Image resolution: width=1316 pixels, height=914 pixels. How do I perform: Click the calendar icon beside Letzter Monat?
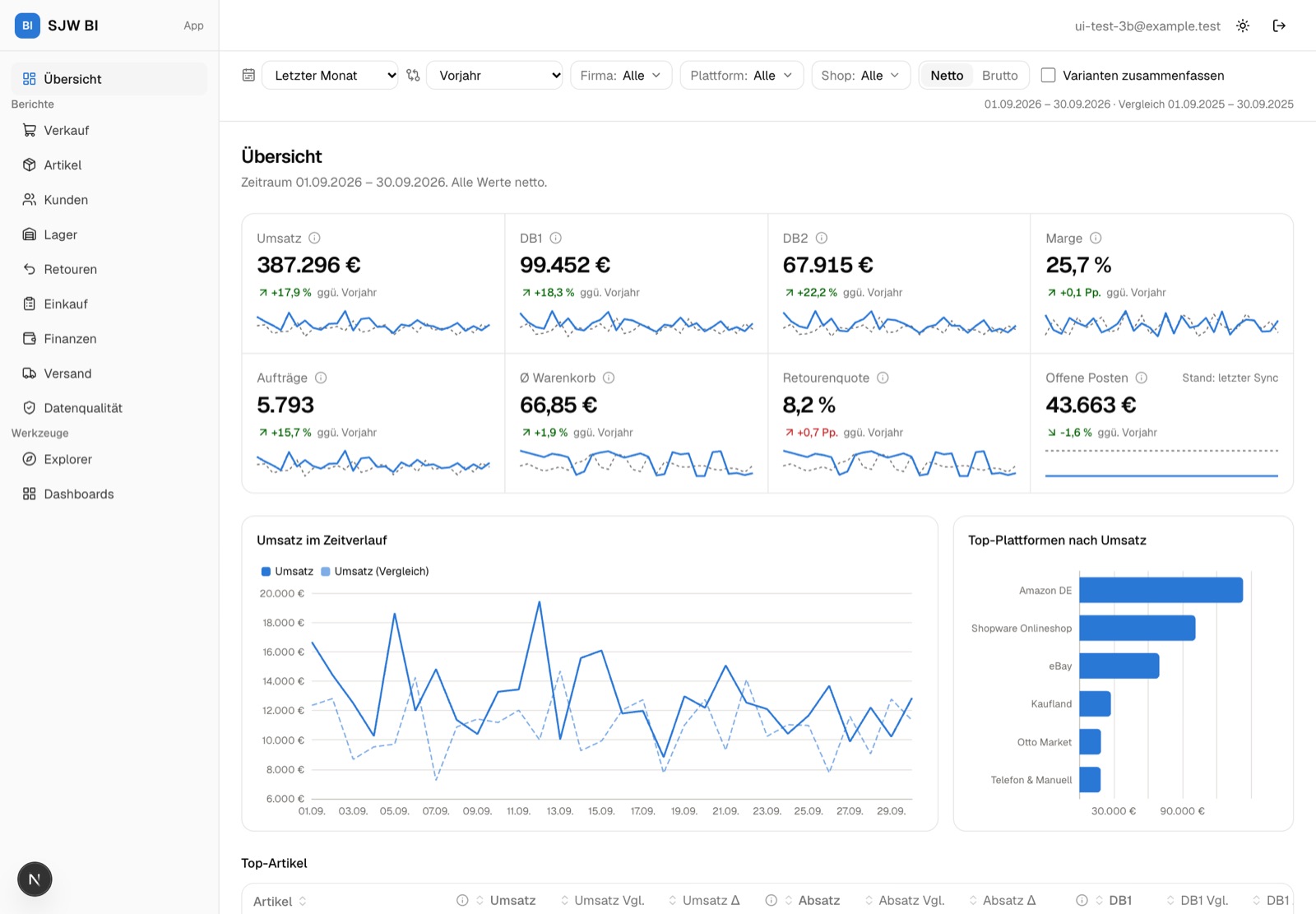pyautogui.click(x=248, y=75)
